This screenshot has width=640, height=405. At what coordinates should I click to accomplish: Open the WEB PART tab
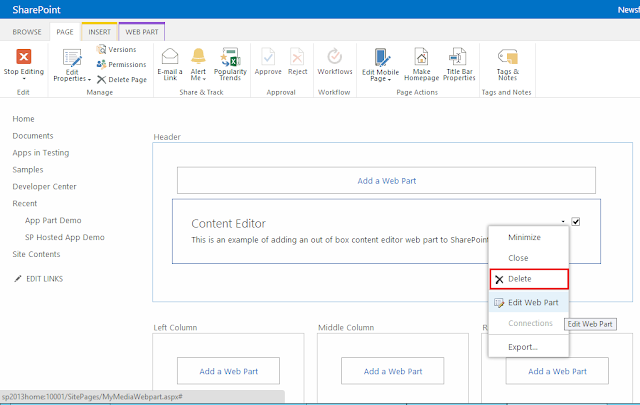(142, 32)
